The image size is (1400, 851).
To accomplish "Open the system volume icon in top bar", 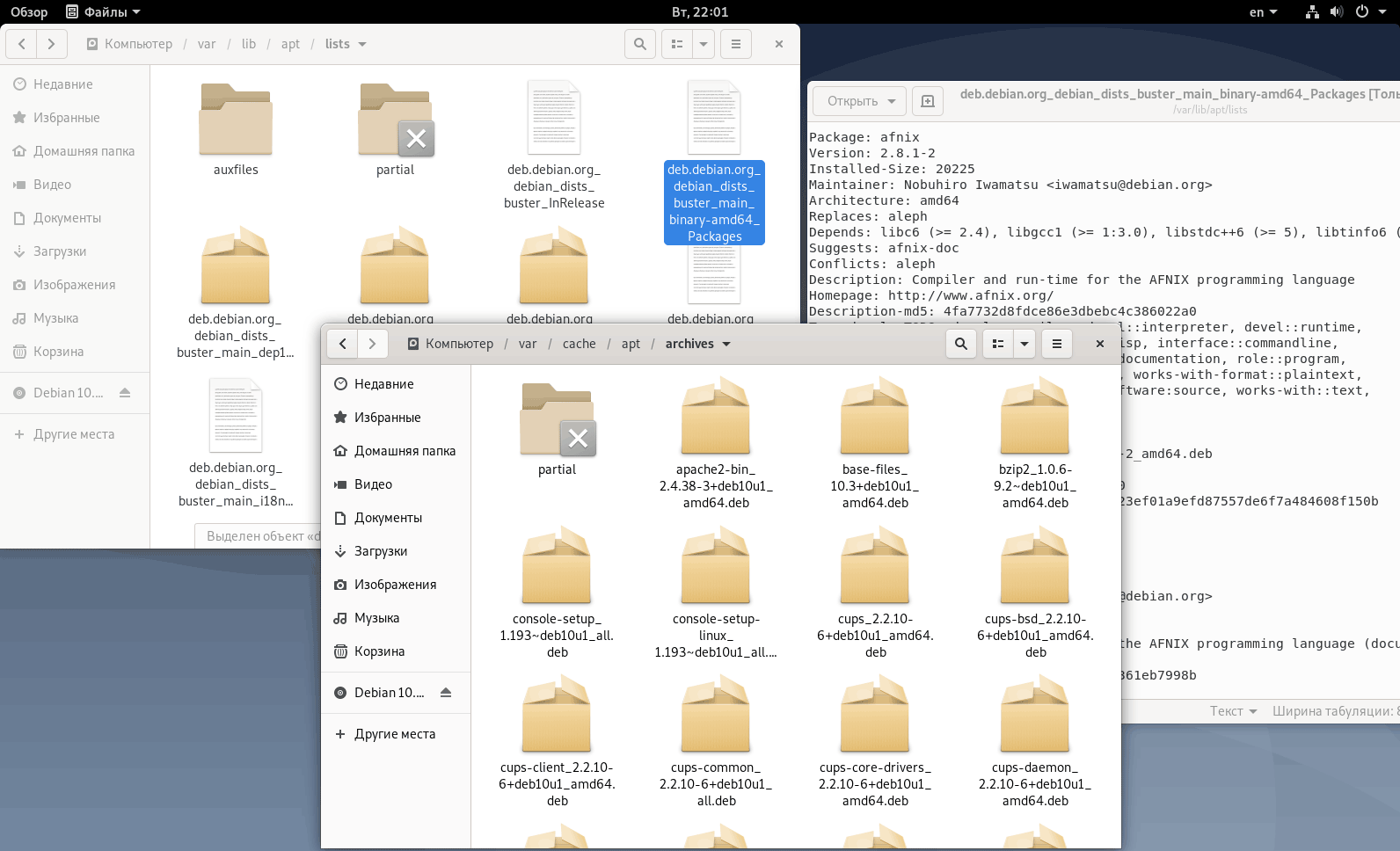I will click(1337, 11).
